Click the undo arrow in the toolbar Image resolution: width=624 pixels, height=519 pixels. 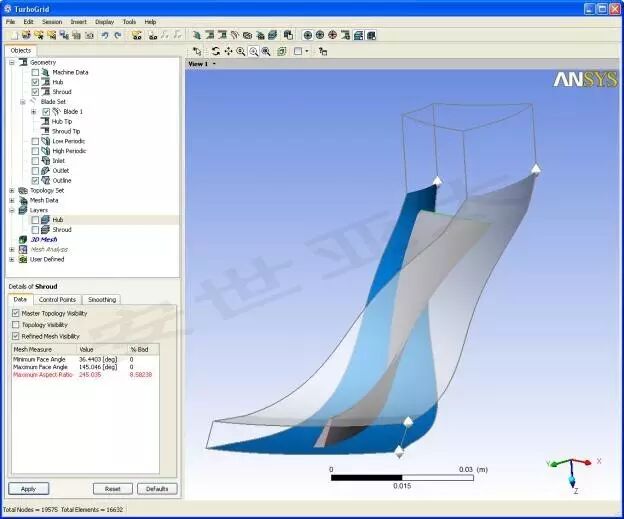[x=105, y=35]
